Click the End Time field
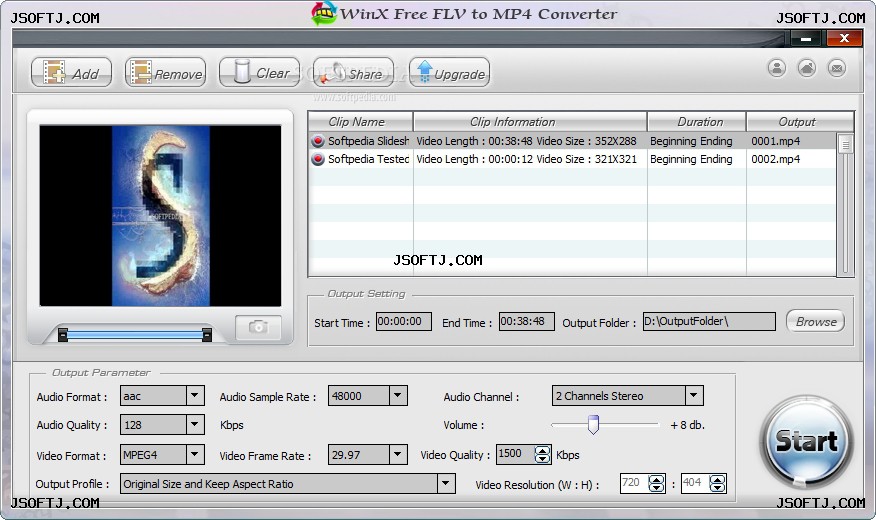This screenshot has width=876, height=520. pos(526,321)
